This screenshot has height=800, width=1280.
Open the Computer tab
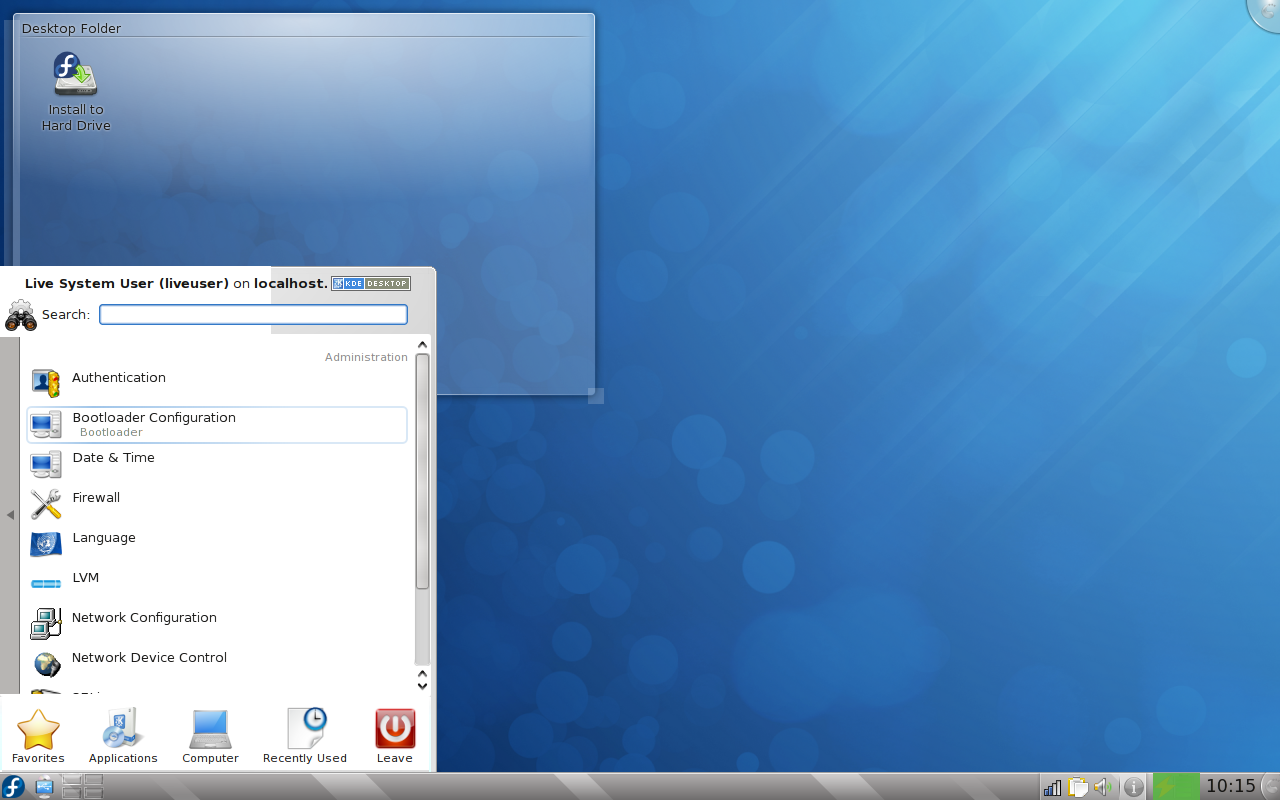tap(210, 736)
